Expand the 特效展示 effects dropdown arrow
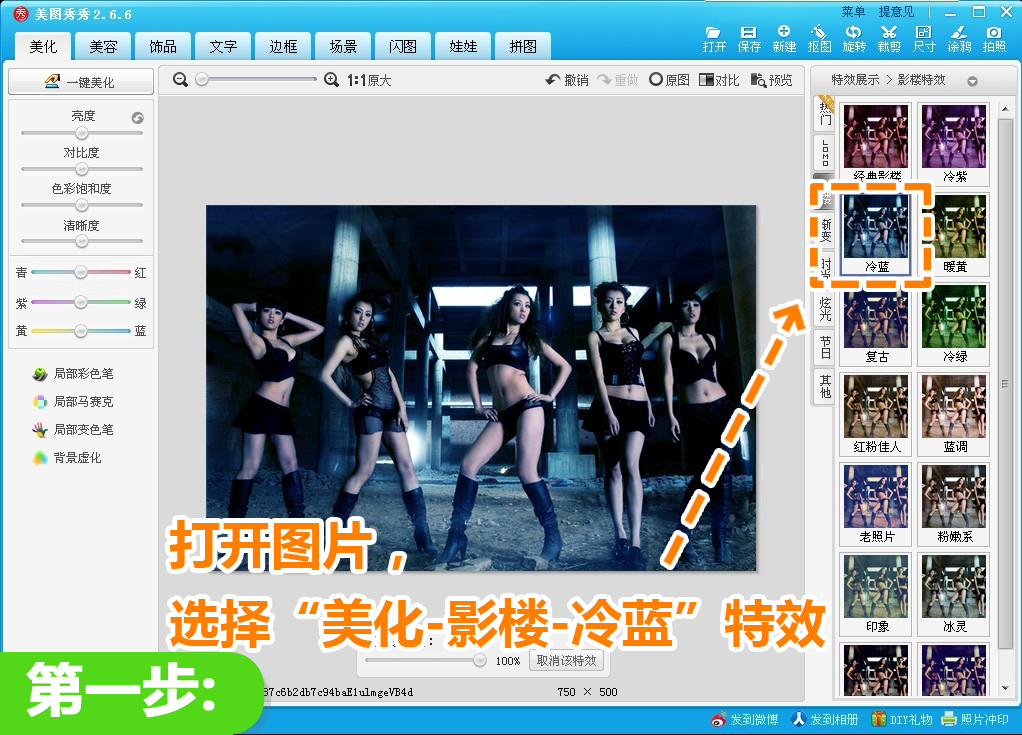 tap(972, 81)
